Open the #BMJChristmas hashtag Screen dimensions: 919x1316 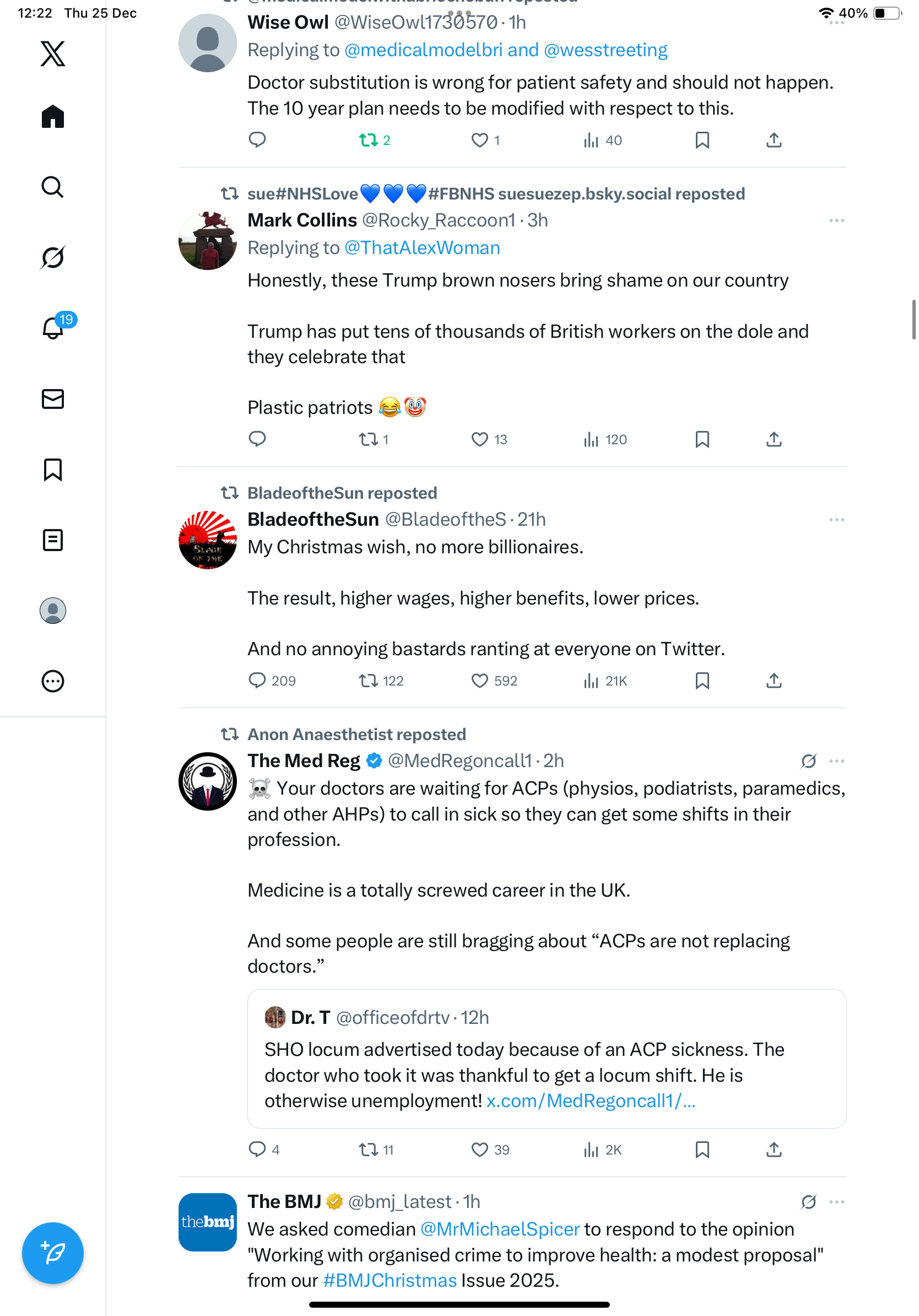pos(390,1280)
